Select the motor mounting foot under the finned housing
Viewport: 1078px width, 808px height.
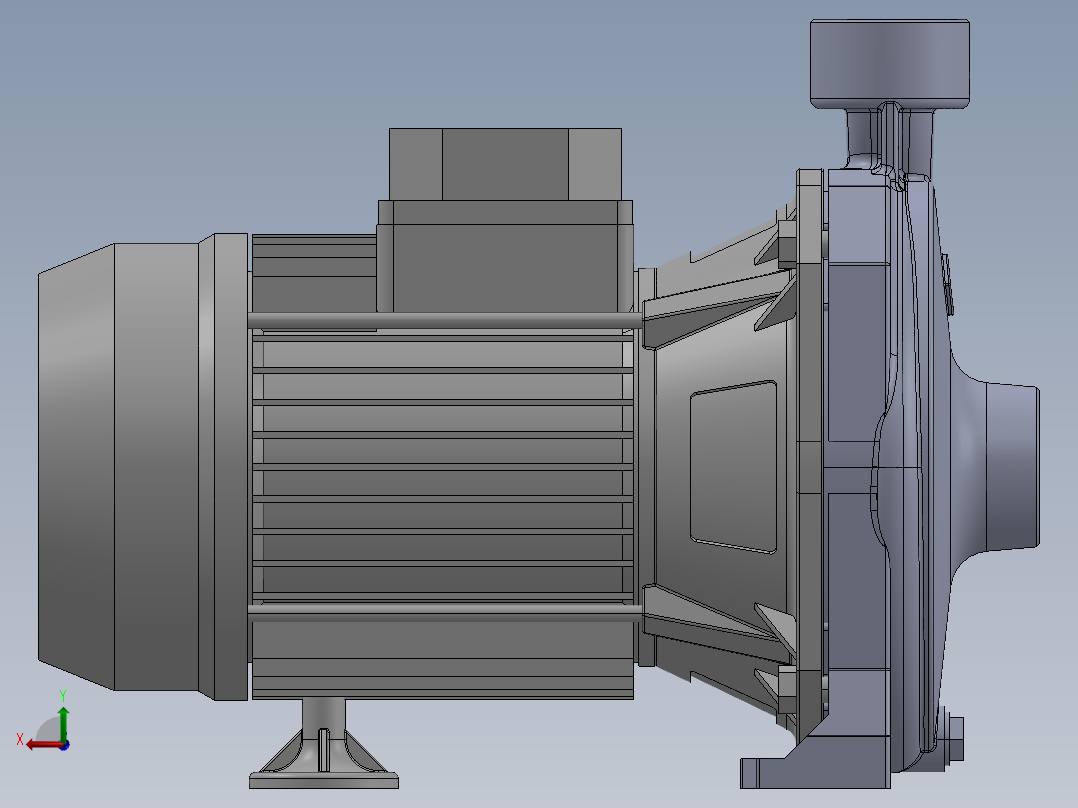pos(324,743)
